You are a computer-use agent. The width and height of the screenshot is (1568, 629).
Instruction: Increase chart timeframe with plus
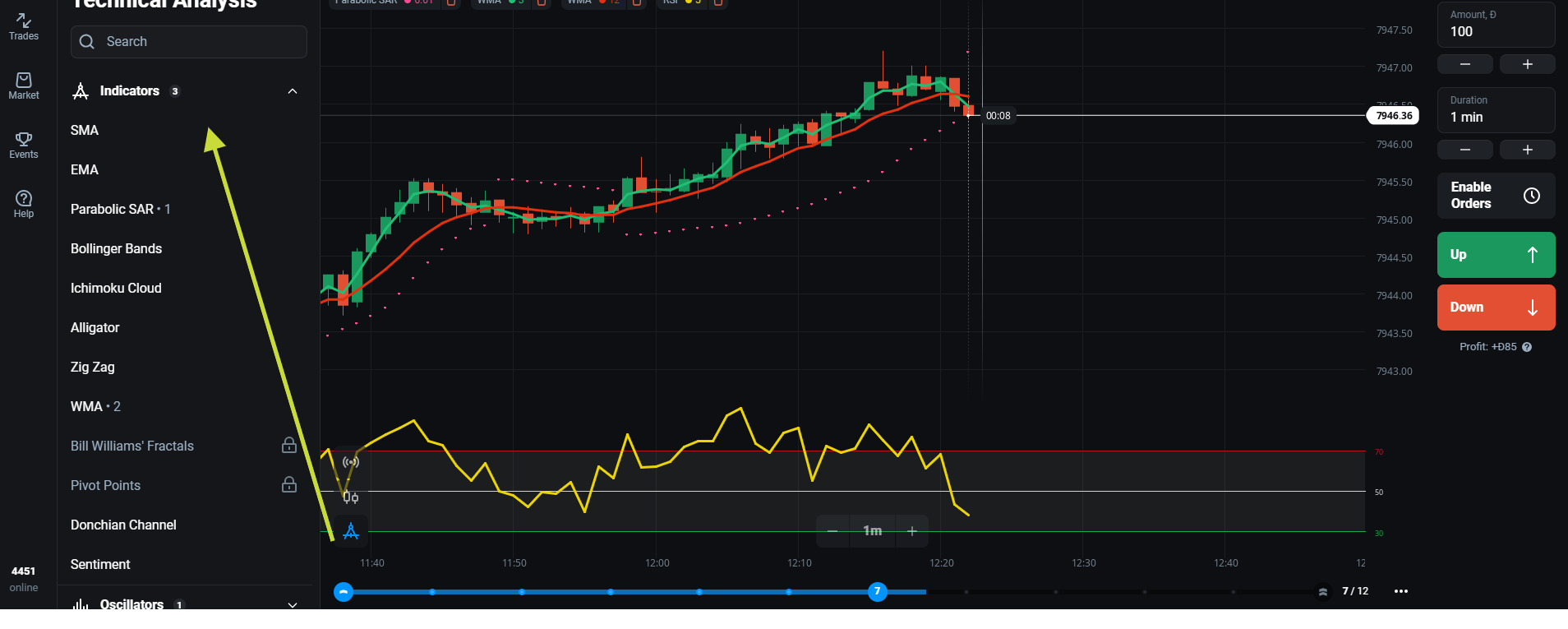912,531
